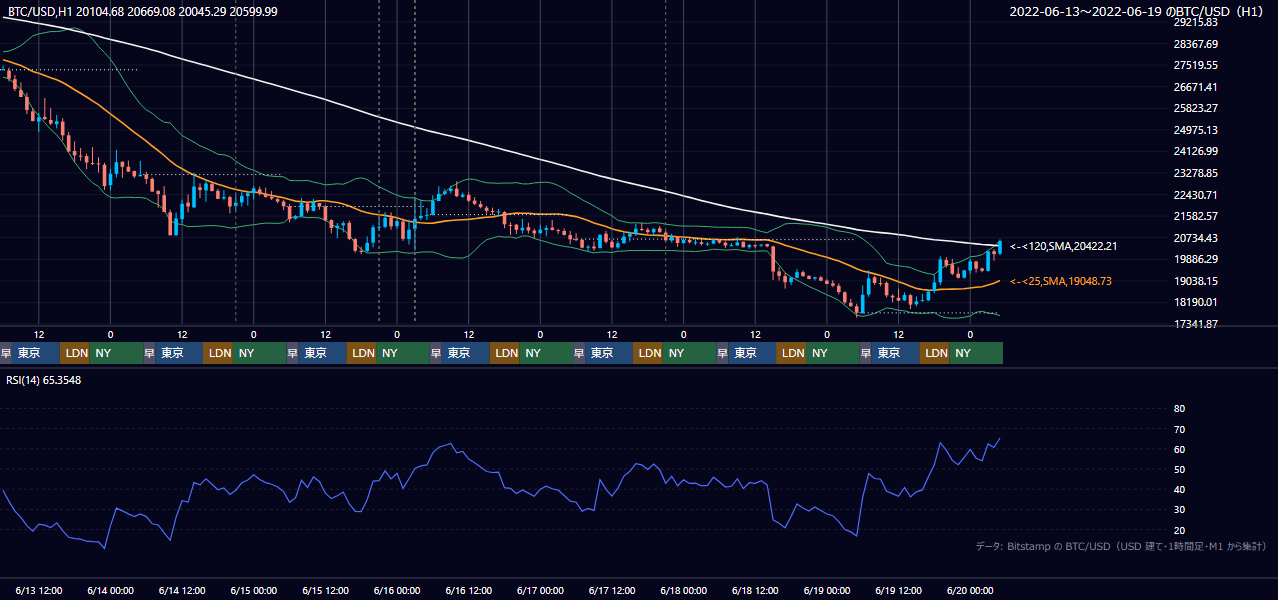Click the 6/15 00:00 date label
1278x600 pixels.
click(254, 590)
